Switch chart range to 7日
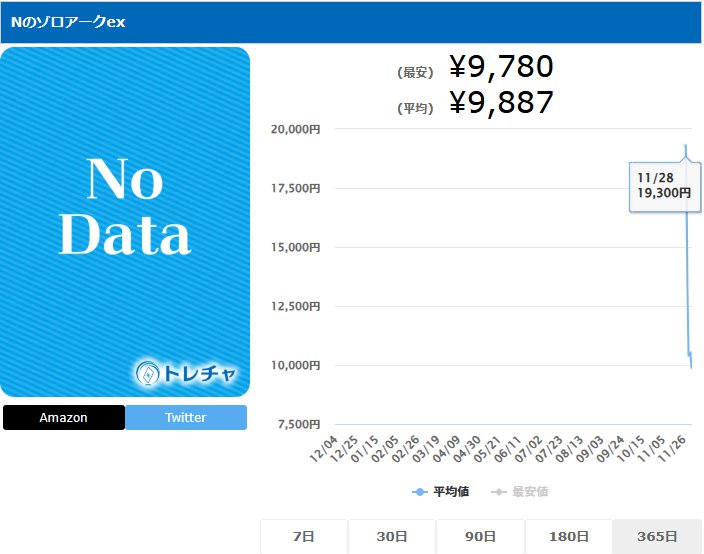The height and width of the screenshot is (554, 704). [x=304, y=536]
